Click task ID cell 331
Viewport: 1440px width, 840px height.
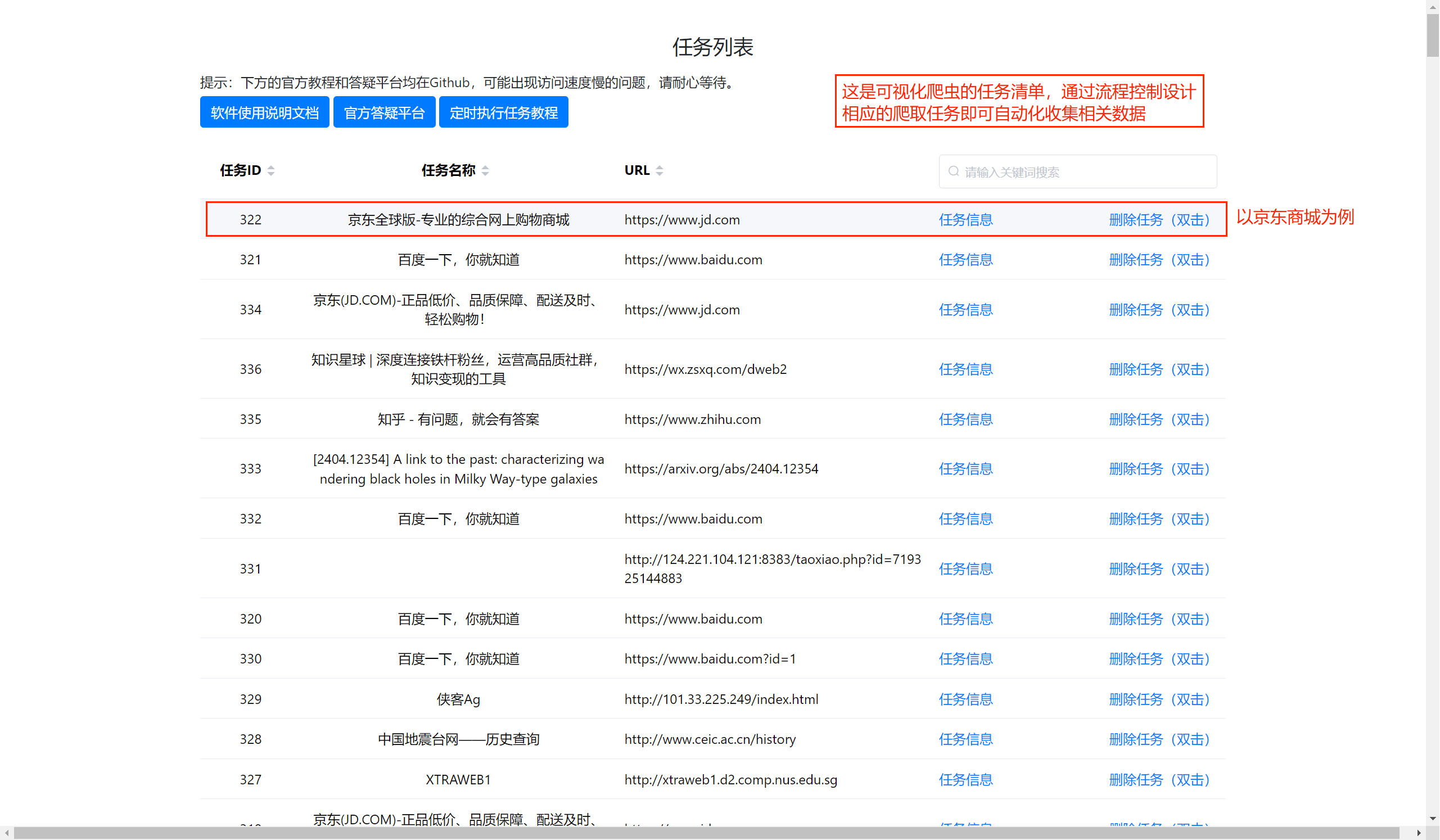[250, 568]
